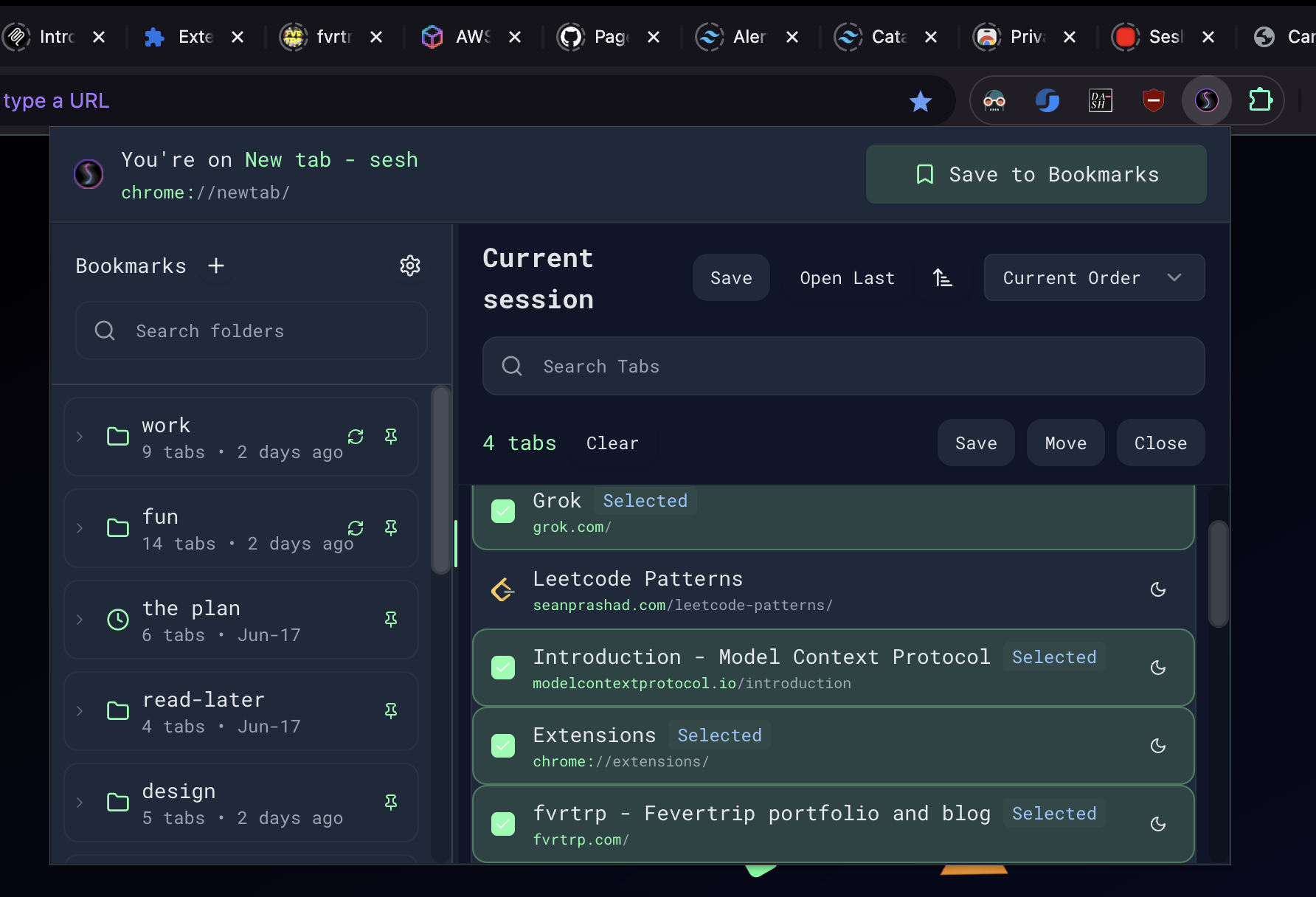Unpin the design folder

click(x=391, y=803)
